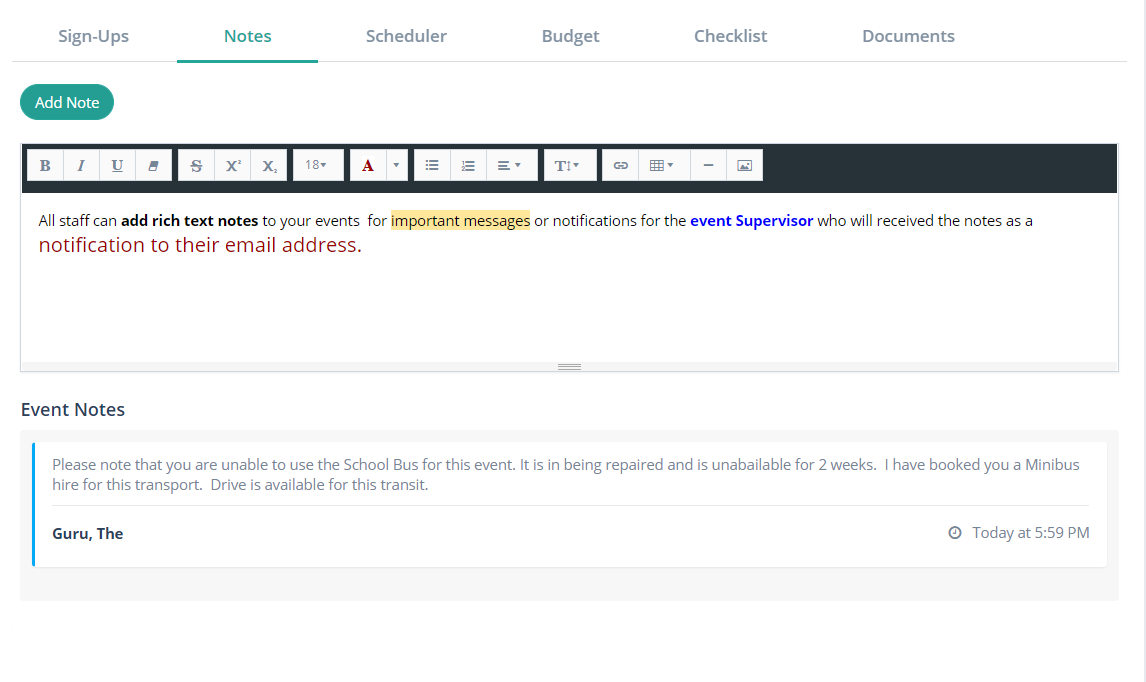Toggle bold formatting in the note editor

point(45,165)
